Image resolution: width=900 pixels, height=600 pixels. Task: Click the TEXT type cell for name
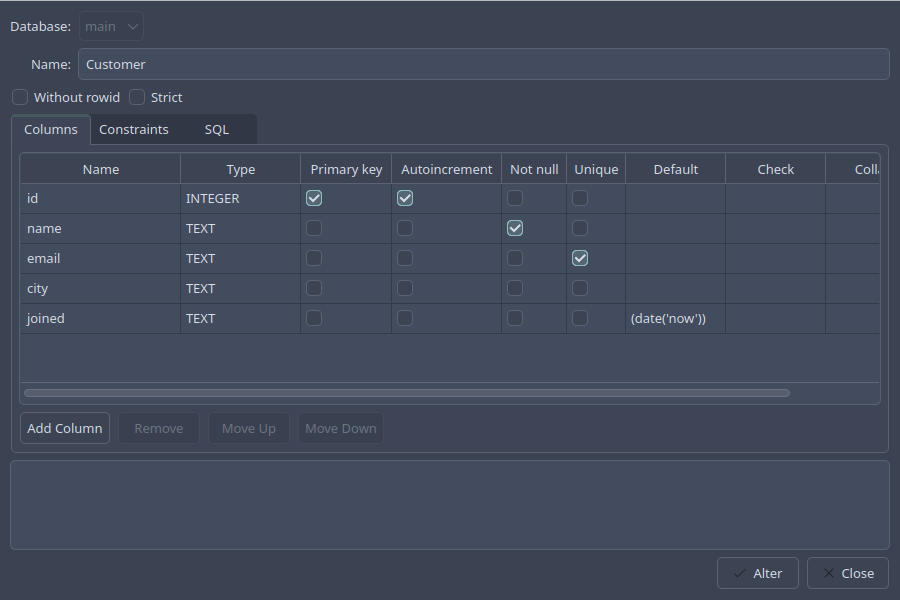pyautogui.click(x=240, y=229)
